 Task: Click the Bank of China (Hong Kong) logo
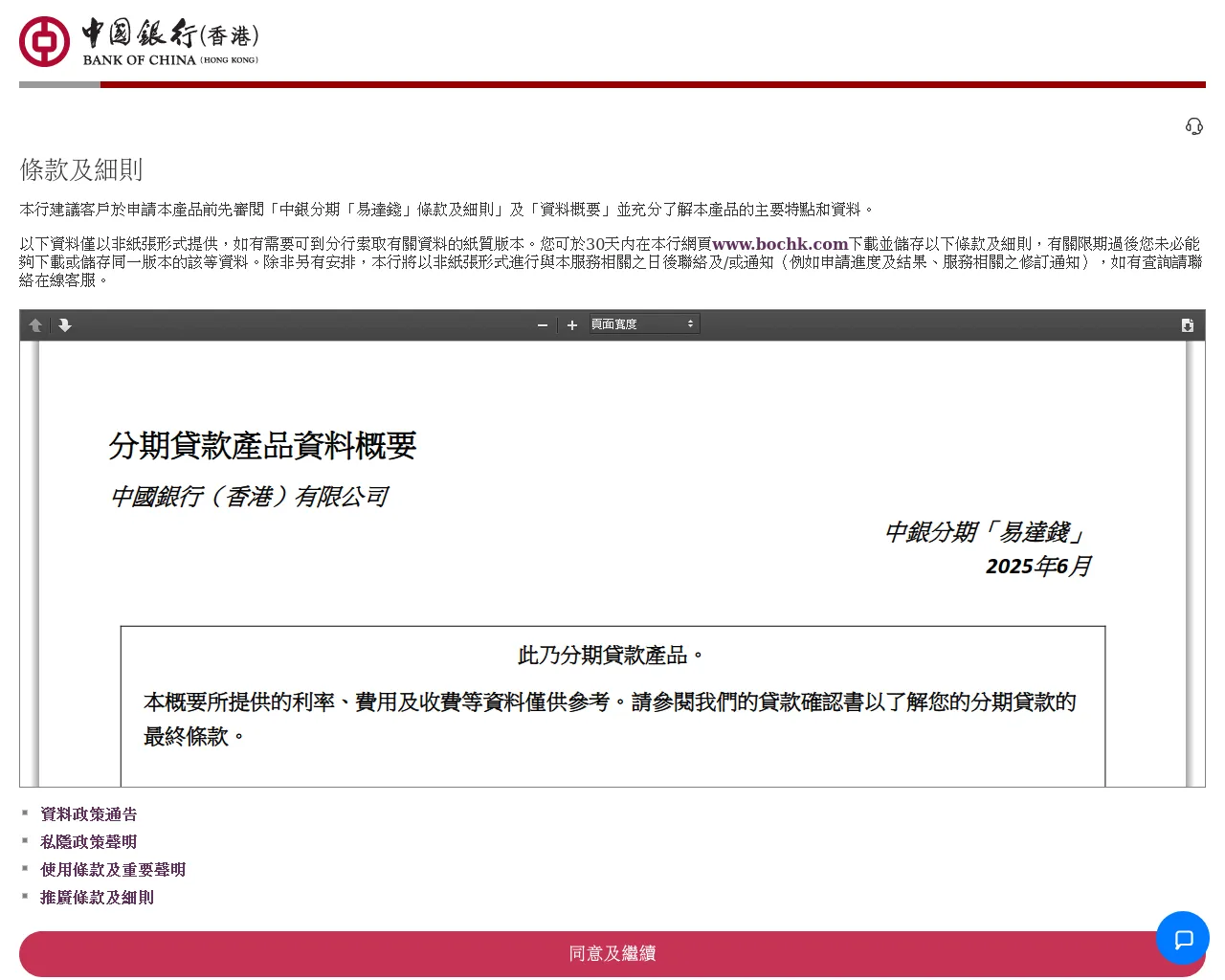tap(139, 41)
